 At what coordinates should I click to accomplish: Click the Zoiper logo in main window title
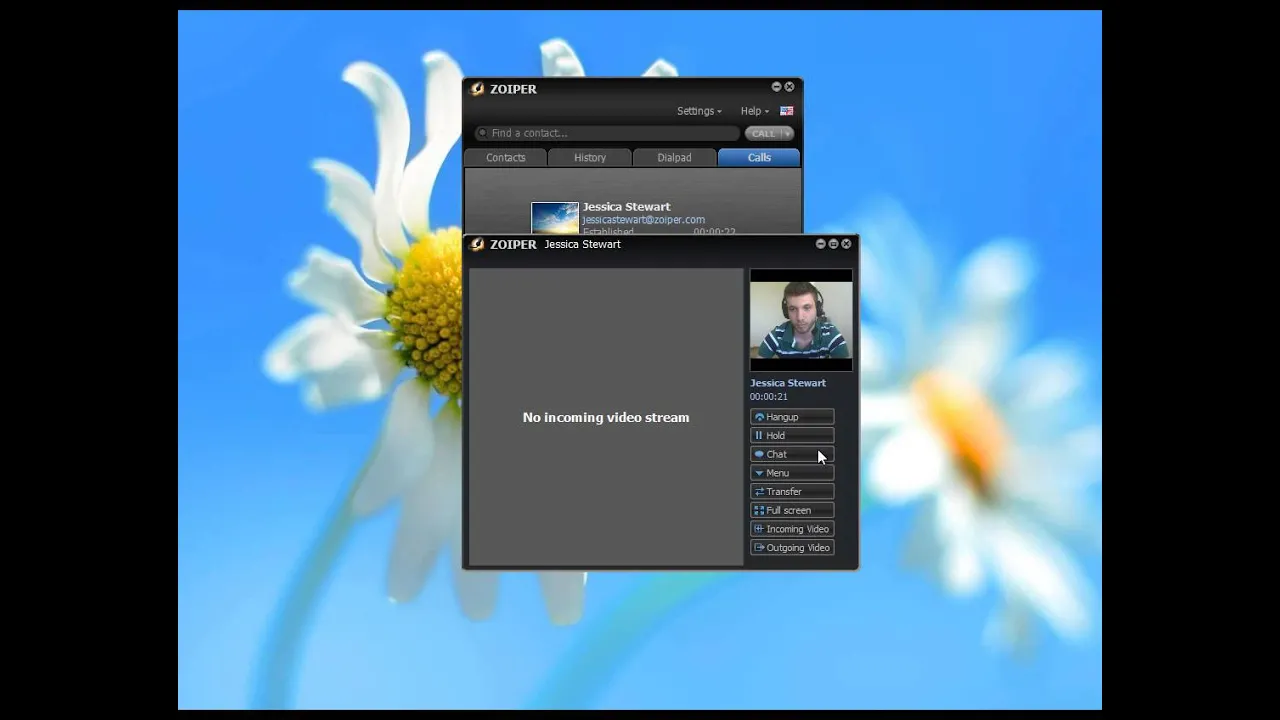tap(478, 89)
